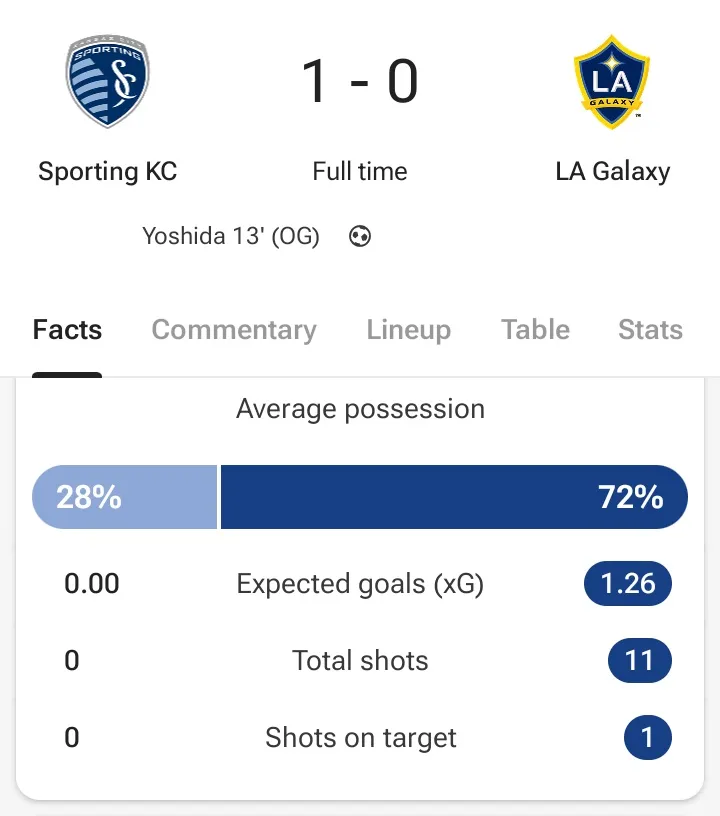Click the 1.26 expected goals badge
Screen dimensions: 720x816
tap(628, 584)
